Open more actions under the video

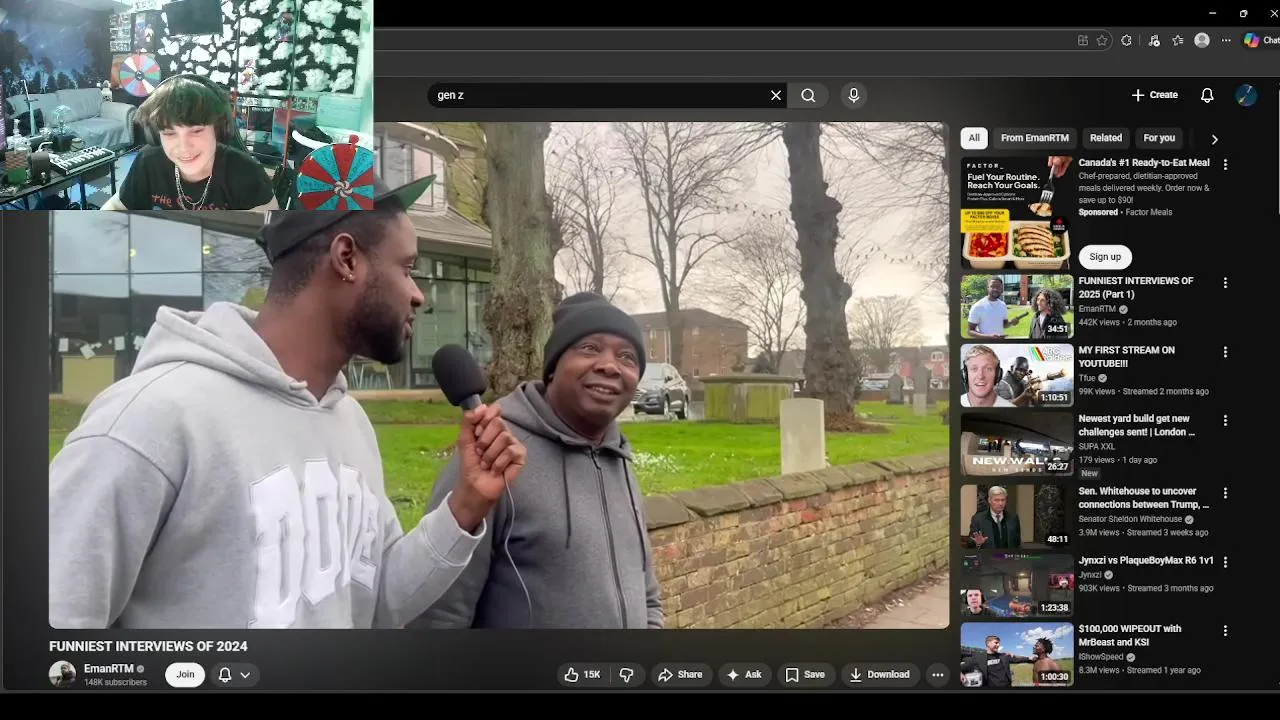[x=937, y=675]
